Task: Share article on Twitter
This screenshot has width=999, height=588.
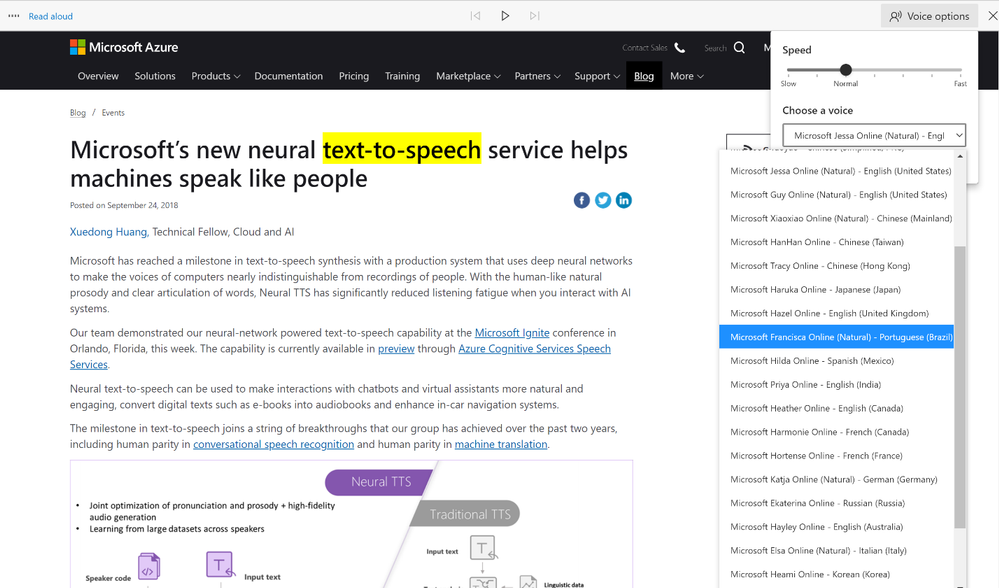Action: pyautogui.click(x=603, y=200)
